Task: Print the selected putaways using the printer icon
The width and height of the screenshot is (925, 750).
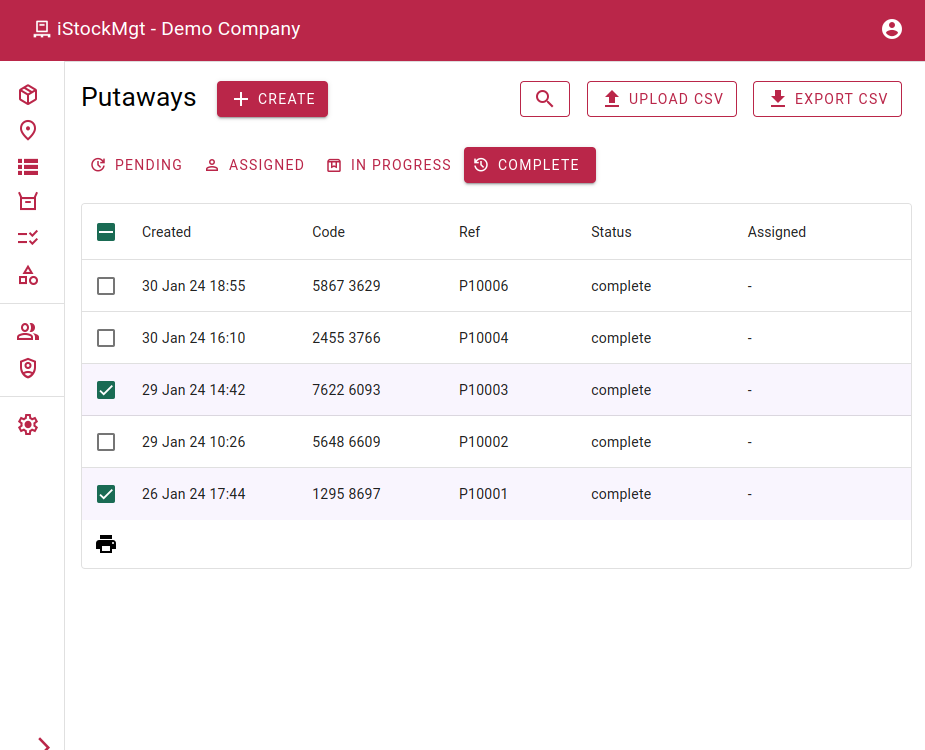Action: pyautogui.click(x=106, y=544)
